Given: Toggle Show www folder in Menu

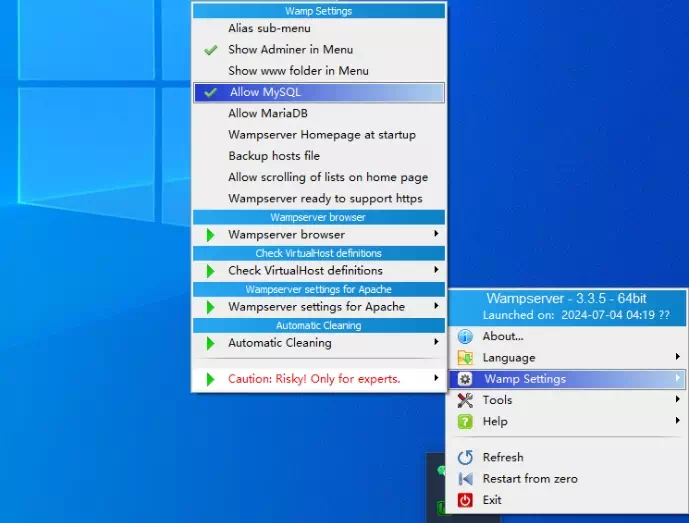Looking at the screenshot, I should 298,70.
